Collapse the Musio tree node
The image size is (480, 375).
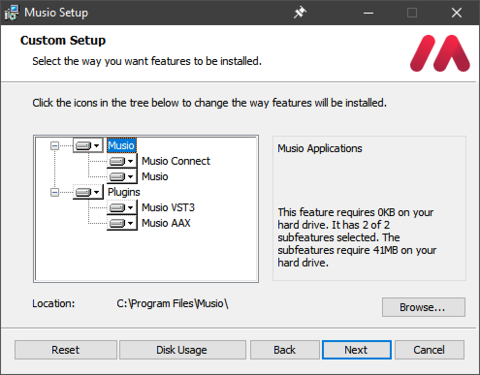tap(54, 146)
